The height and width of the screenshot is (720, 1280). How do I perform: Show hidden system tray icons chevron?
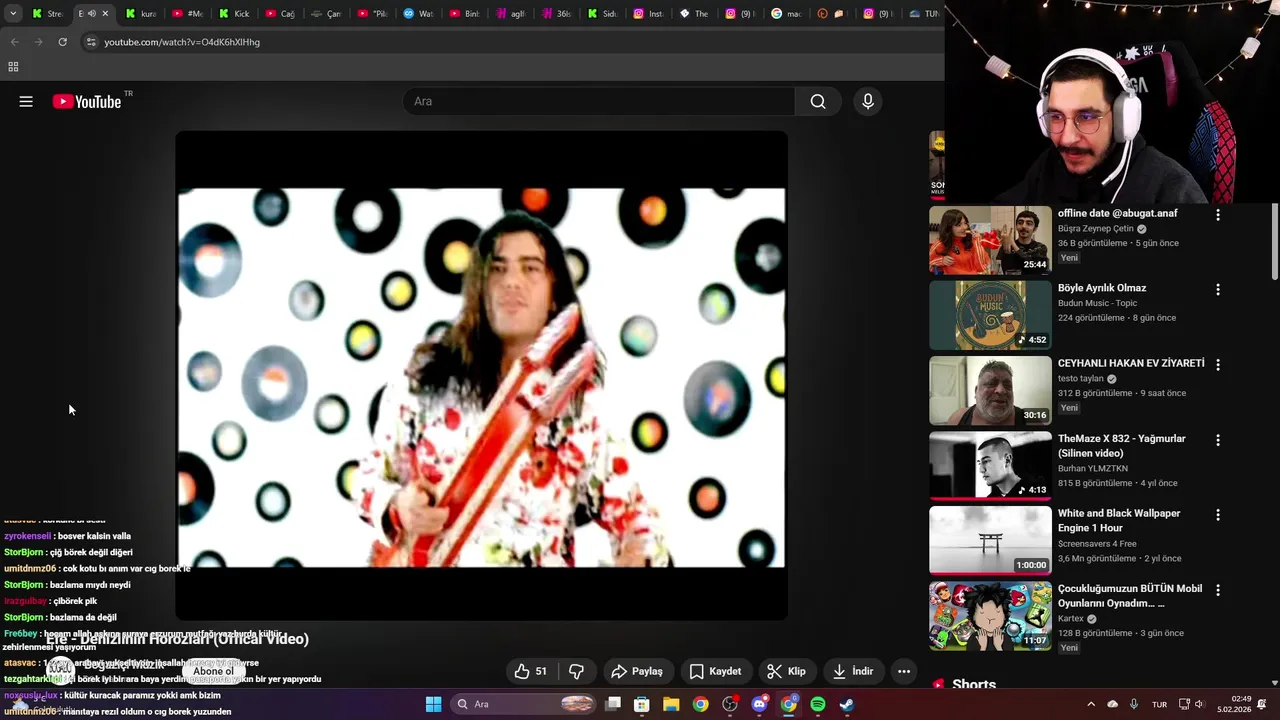tap(1091, 704)
